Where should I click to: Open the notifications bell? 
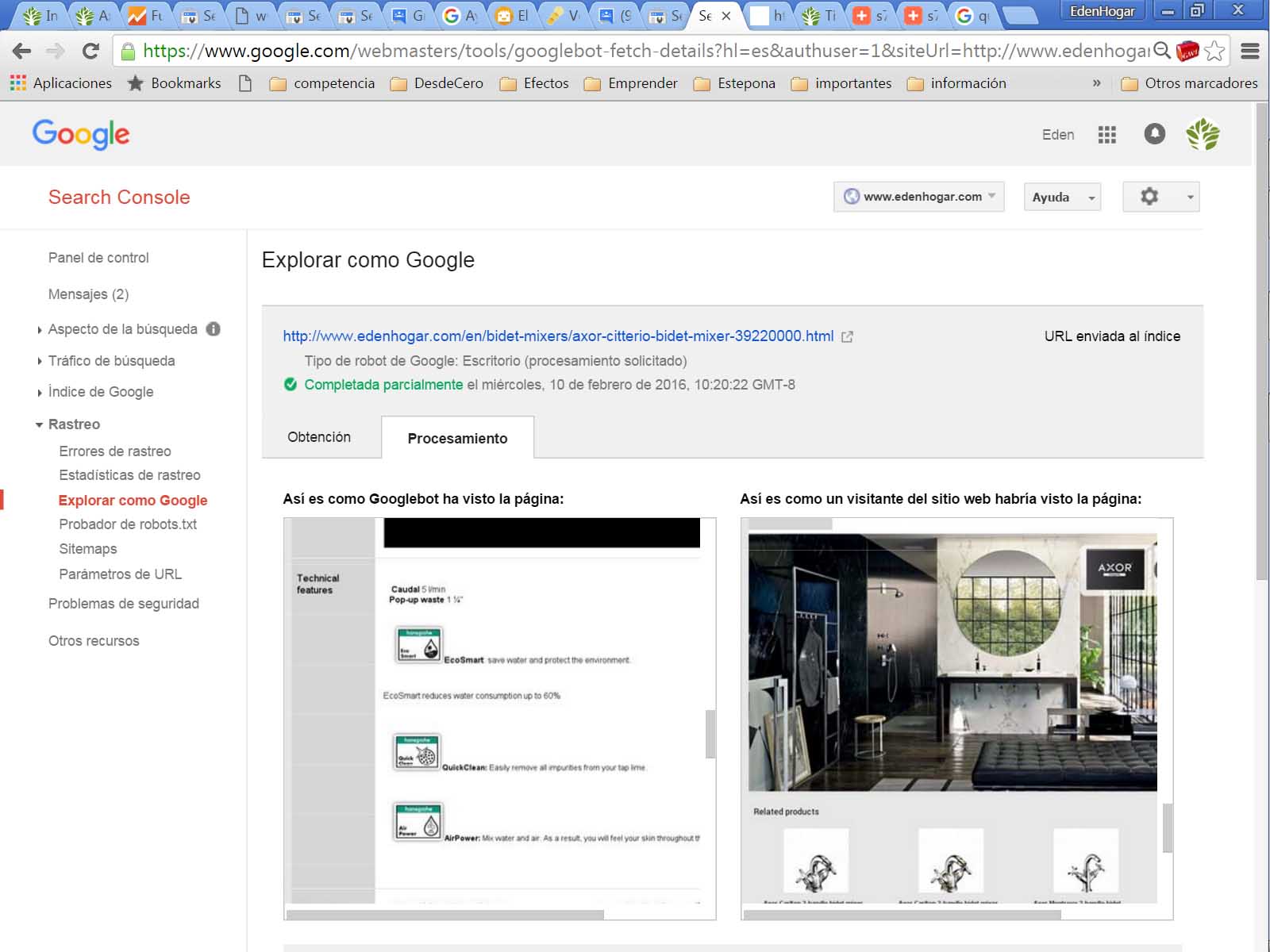(1155, 134)
